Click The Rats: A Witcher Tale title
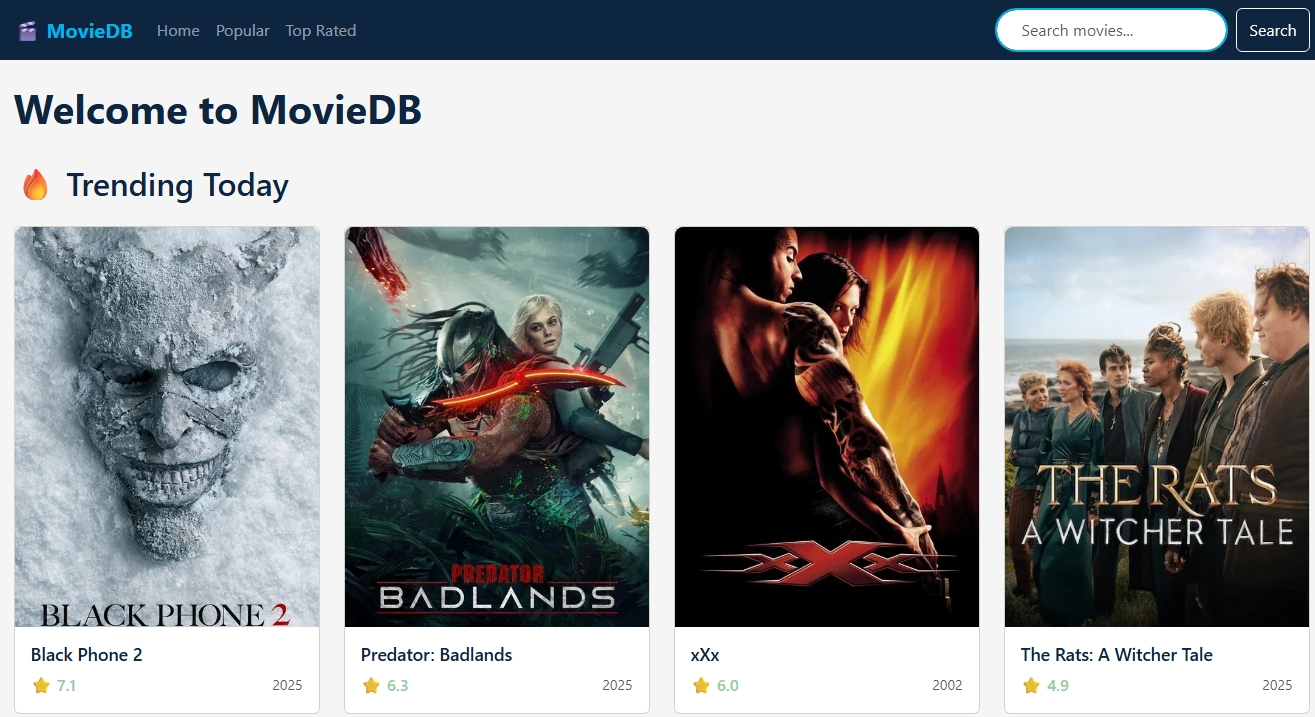The width and height of the screenshot is (1315, 717). point(1116,655)
